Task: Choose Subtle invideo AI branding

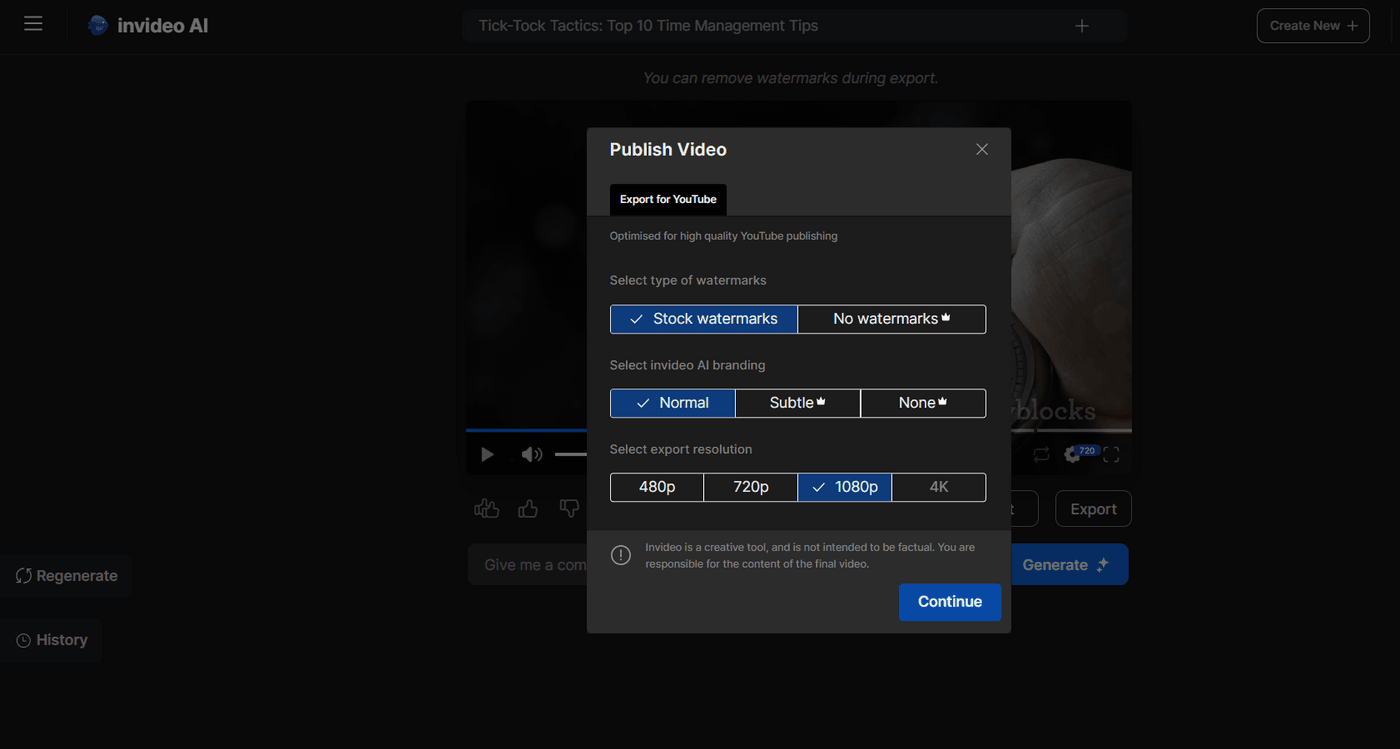Action: (x=797, y=402)
